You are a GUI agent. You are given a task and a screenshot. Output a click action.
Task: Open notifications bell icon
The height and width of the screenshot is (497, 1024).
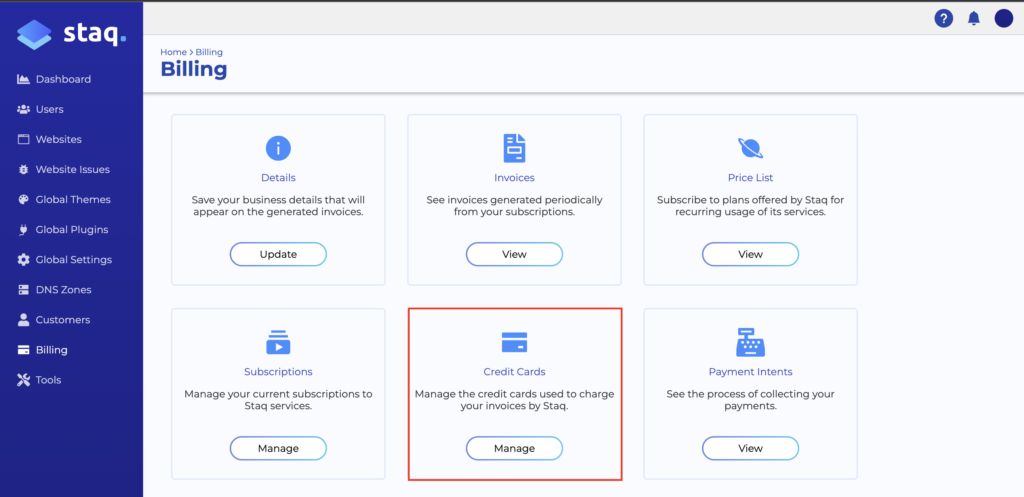coord(974,18)
